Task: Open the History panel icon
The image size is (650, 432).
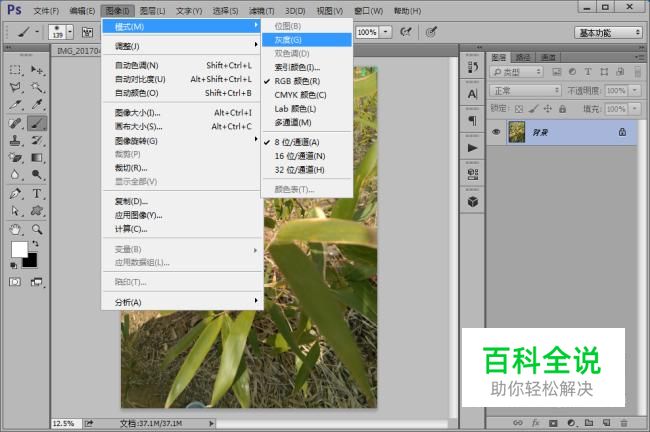Action: 472,67
